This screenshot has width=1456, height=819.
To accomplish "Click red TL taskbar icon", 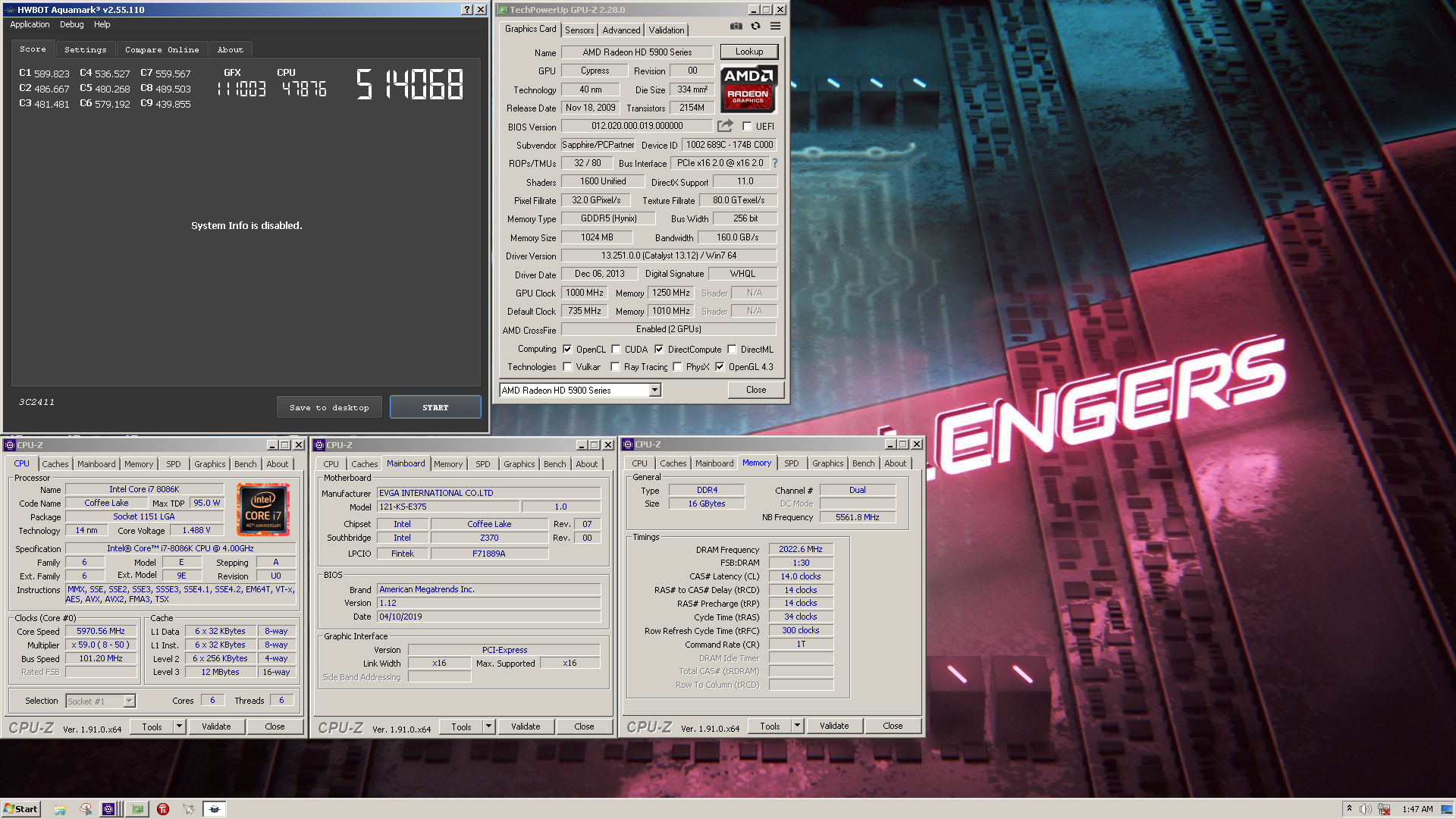I will coord(163,809).
